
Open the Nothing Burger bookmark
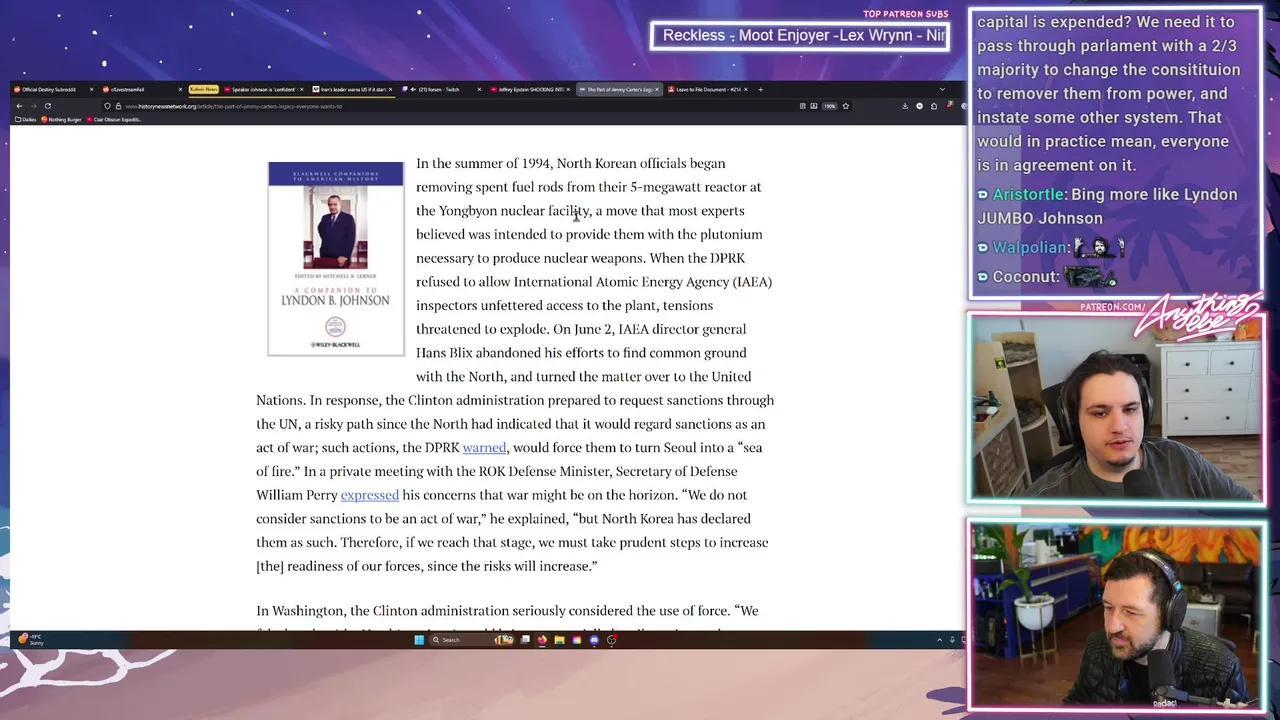pos(61,119)
